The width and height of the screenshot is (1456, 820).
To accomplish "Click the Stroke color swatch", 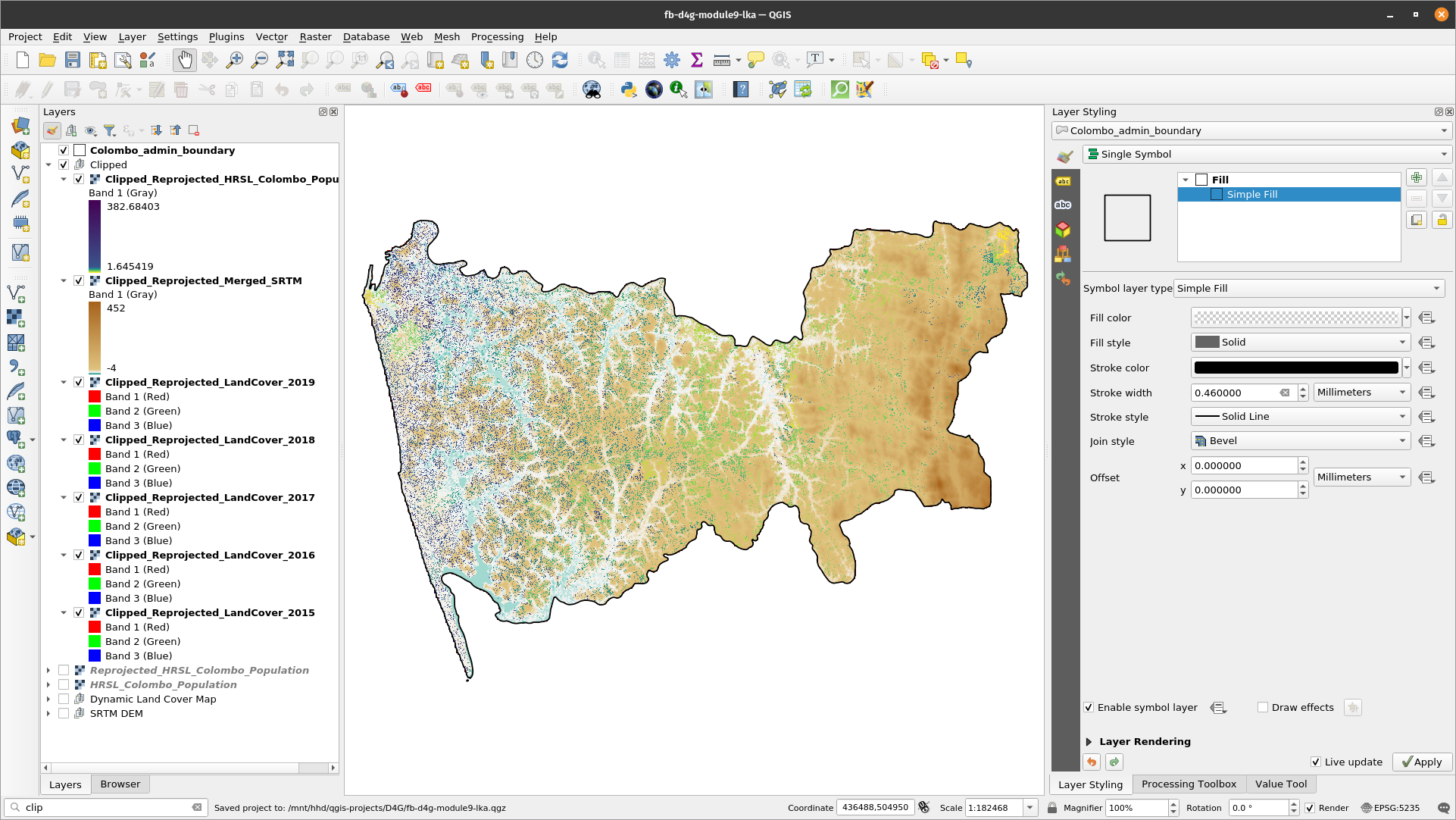I will click(x=1294, y=367).
